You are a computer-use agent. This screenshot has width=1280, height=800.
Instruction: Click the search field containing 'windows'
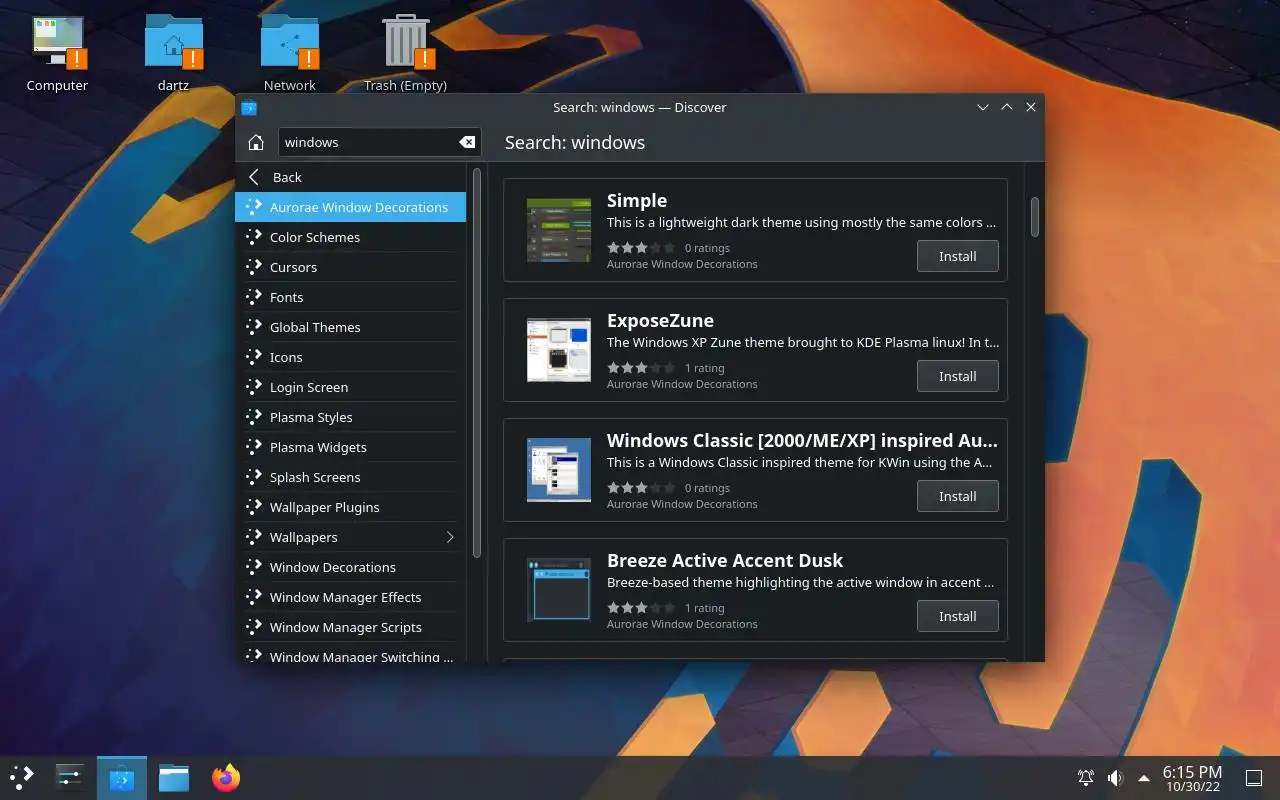coord(379,142)
